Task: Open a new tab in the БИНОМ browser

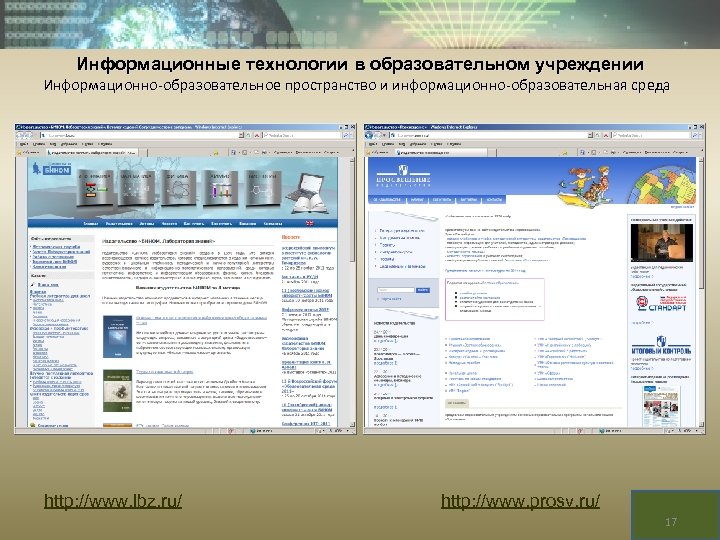Action: [142, 152]
